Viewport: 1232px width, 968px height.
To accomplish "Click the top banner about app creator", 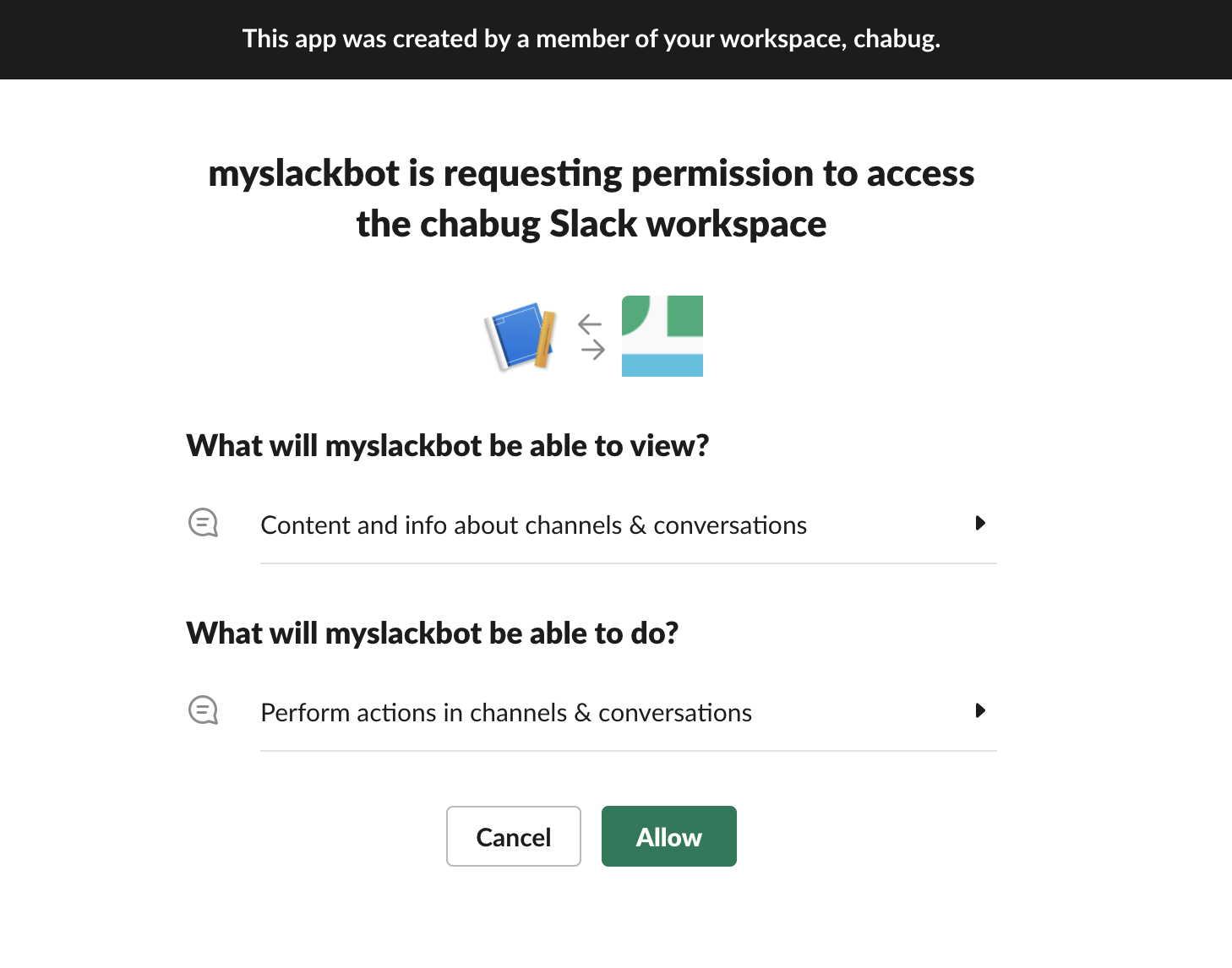I will coord(616,40).
